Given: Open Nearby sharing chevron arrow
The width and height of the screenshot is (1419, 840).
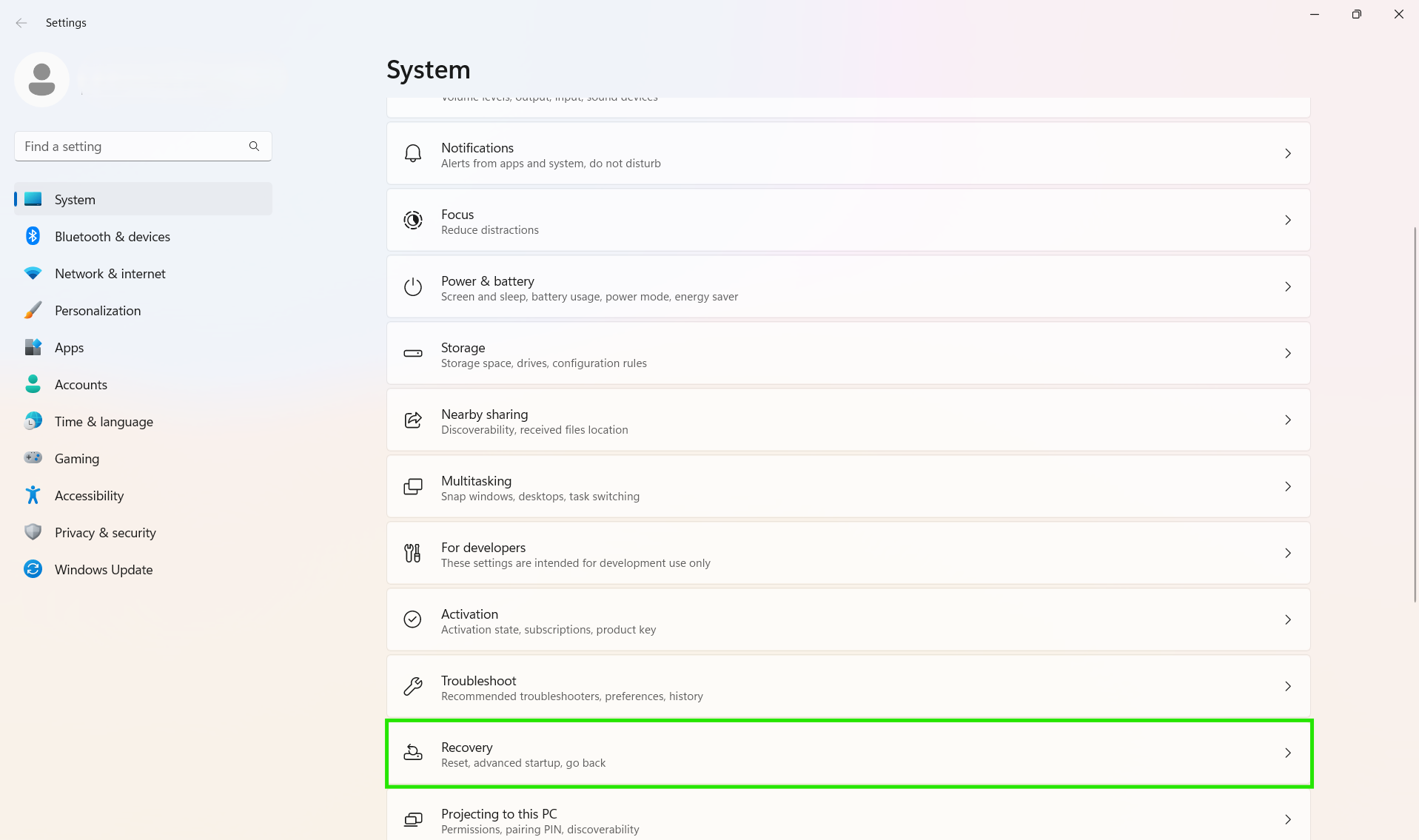Looking at the screenshot, I should (x=1288, y=420).
